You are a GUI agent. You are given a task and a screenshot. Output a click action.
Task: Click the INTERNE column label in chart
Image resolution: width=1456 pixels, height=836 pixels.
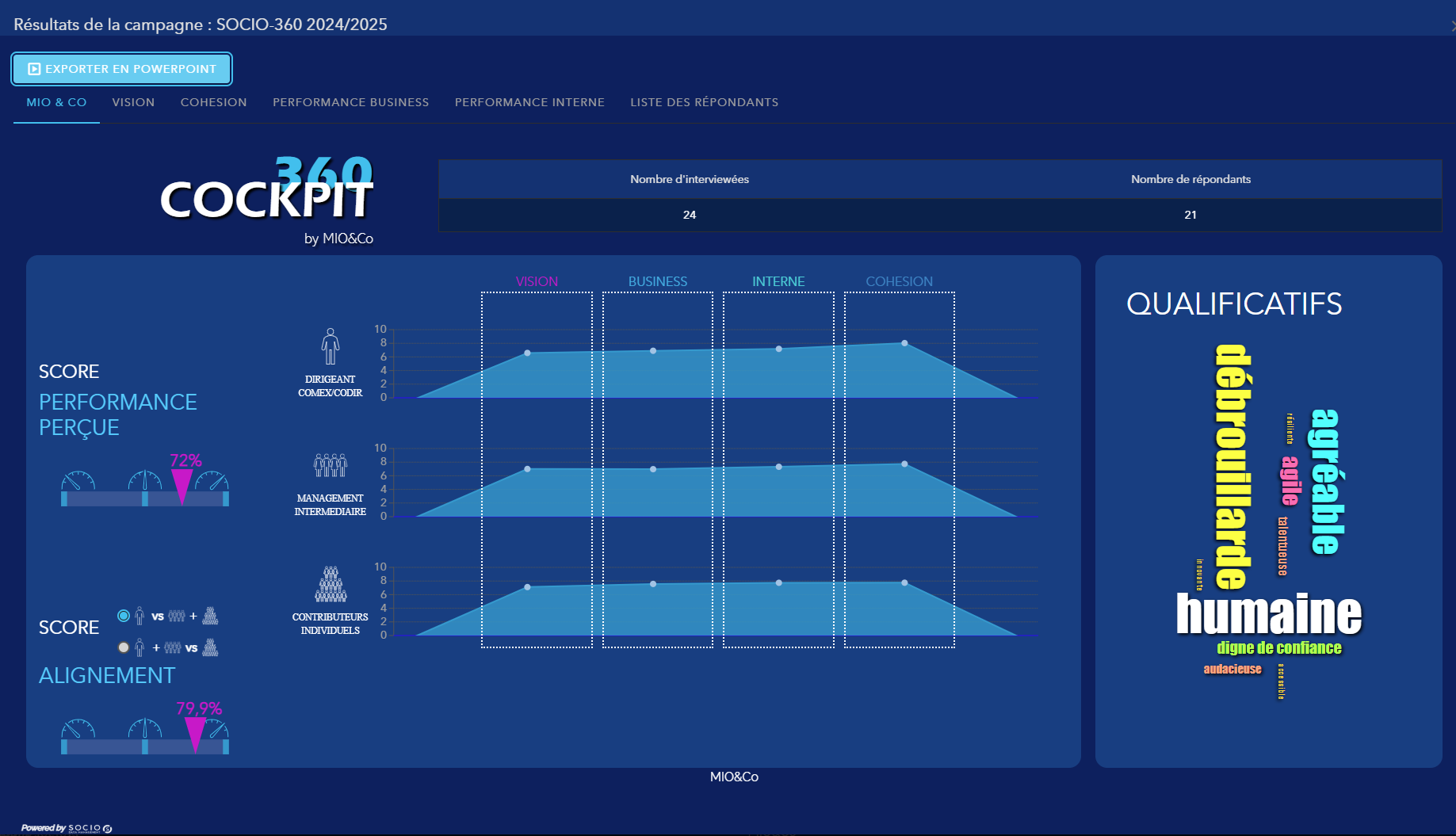(x=778, y=281)
